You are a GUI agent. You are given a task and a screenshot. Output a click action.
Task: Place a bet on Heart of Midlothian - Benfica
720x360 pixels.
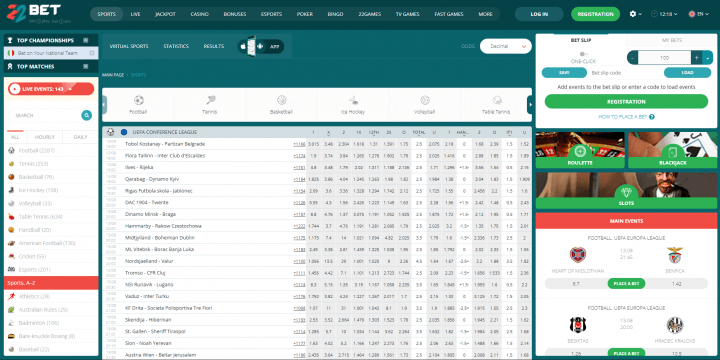pos(626,284)
